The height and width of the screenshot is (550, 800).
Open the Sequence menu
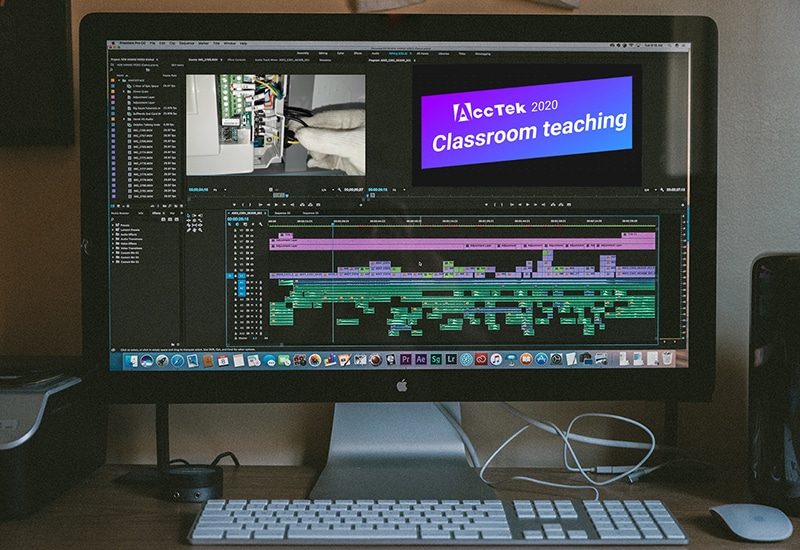(187, 43)
